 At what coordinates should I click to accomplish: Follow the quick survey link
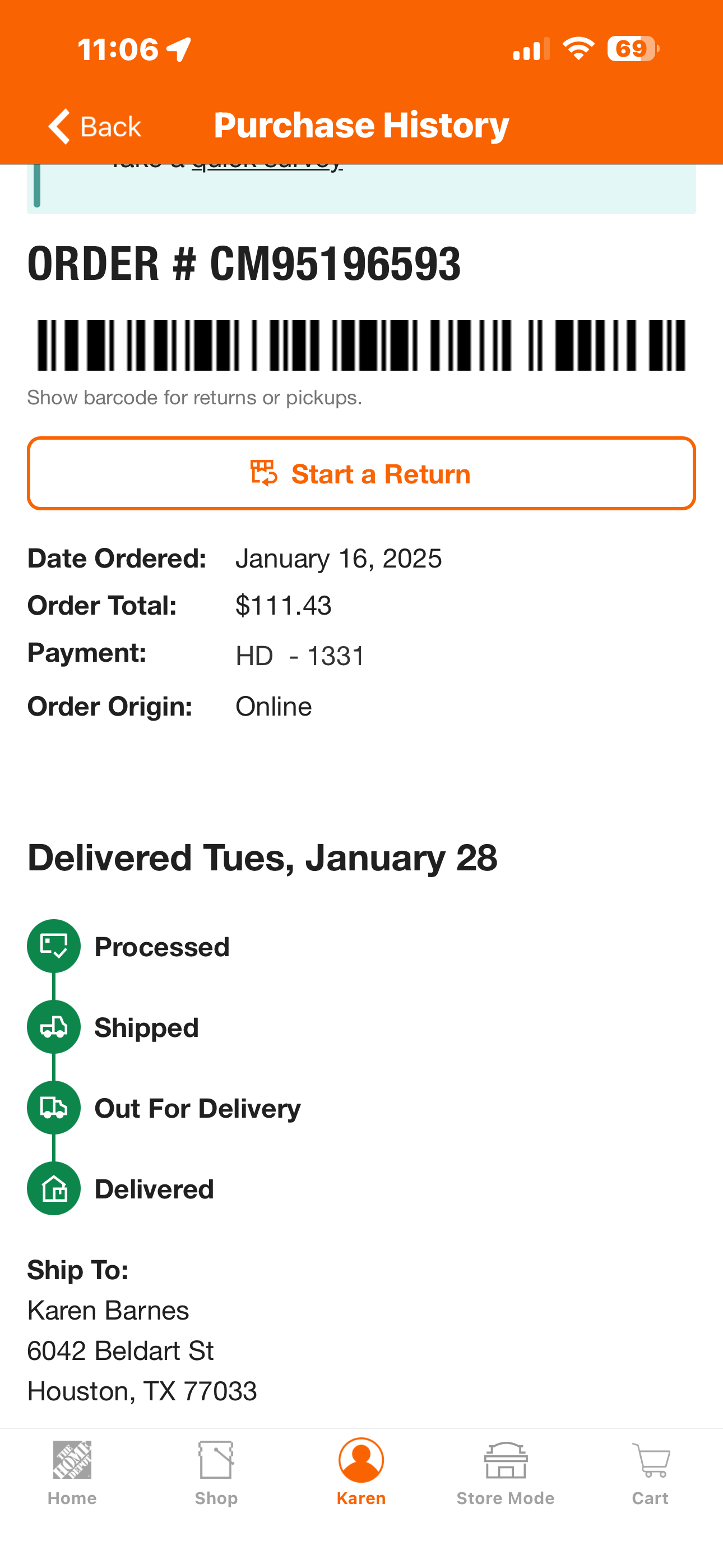pos(267,164)
